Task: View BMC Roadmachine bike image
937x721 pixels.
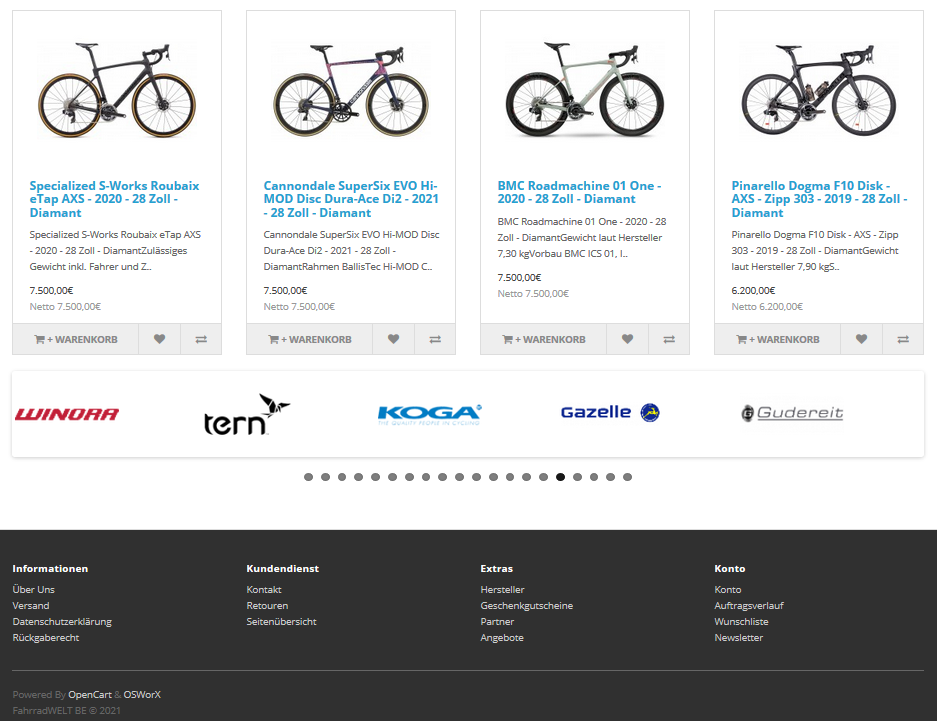Action: [x=585, y=90]
